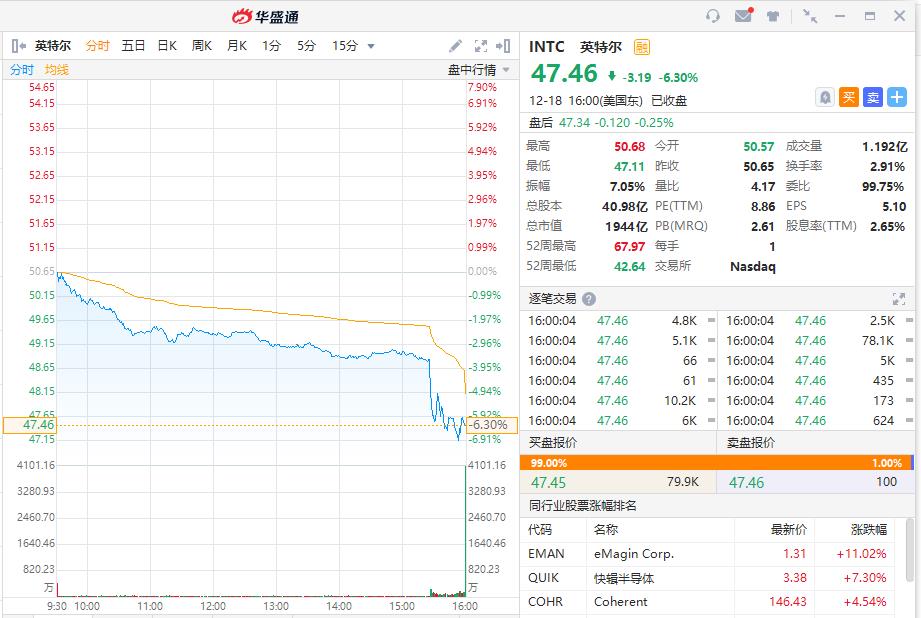Screen dimensions: 921x618
Task: Select the 买盘报价 tab
Action: click(x=553, y=443)
